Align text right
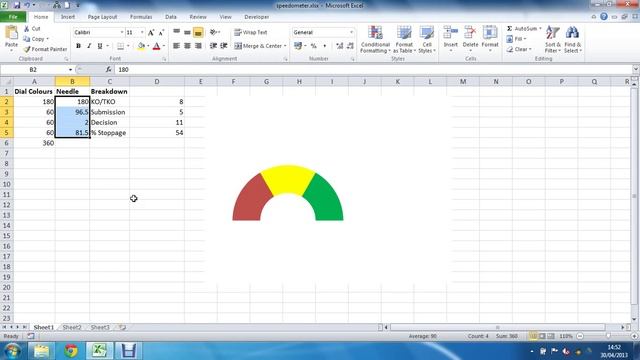This screenshot has width=640, height=360. [198, 46]
